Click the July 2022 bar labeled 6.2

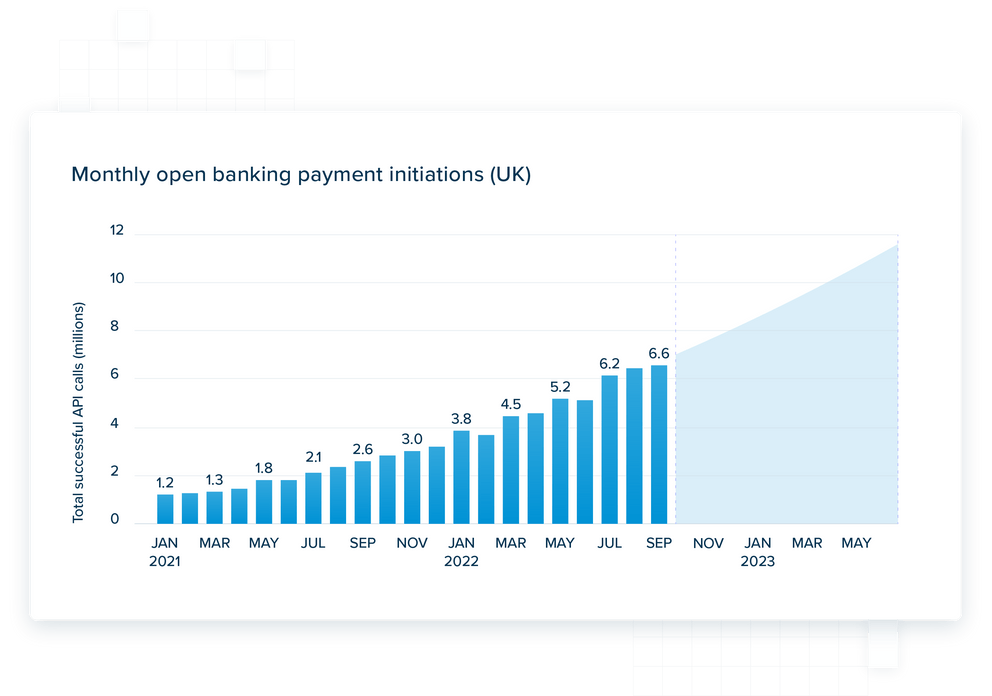coord(610,449)
